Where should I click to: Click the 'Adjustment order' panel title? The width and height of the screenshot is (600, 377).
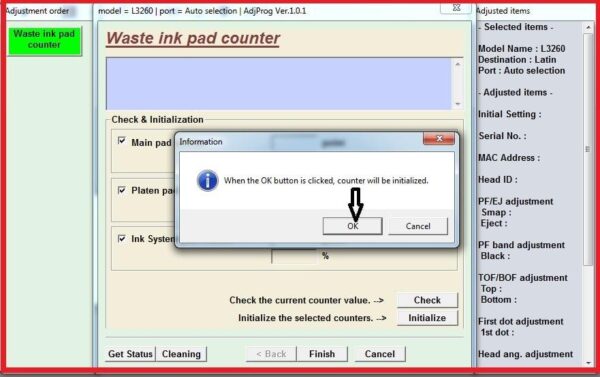[x=38, y=11]
